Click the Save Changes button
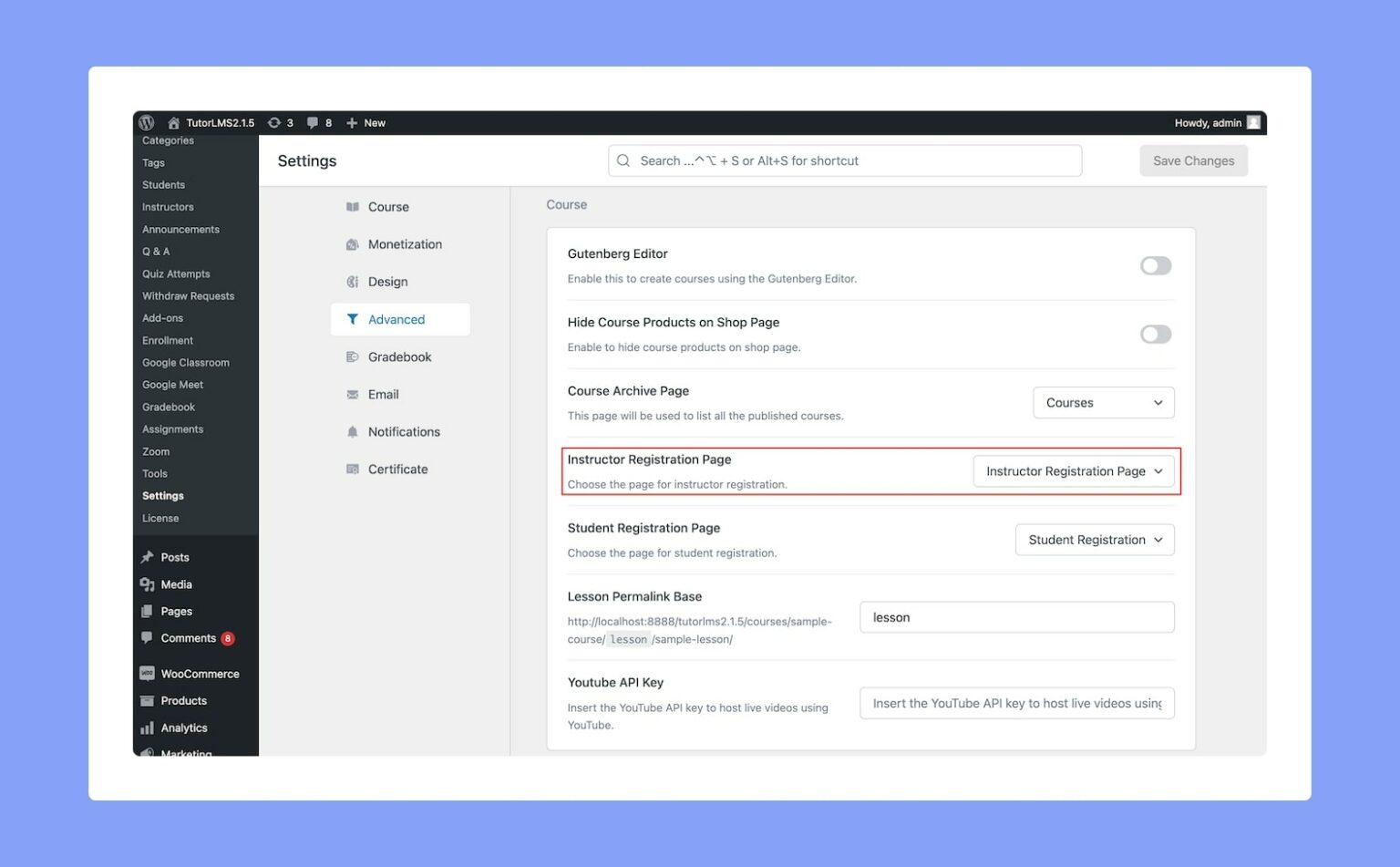 [x=1192, y=161]
